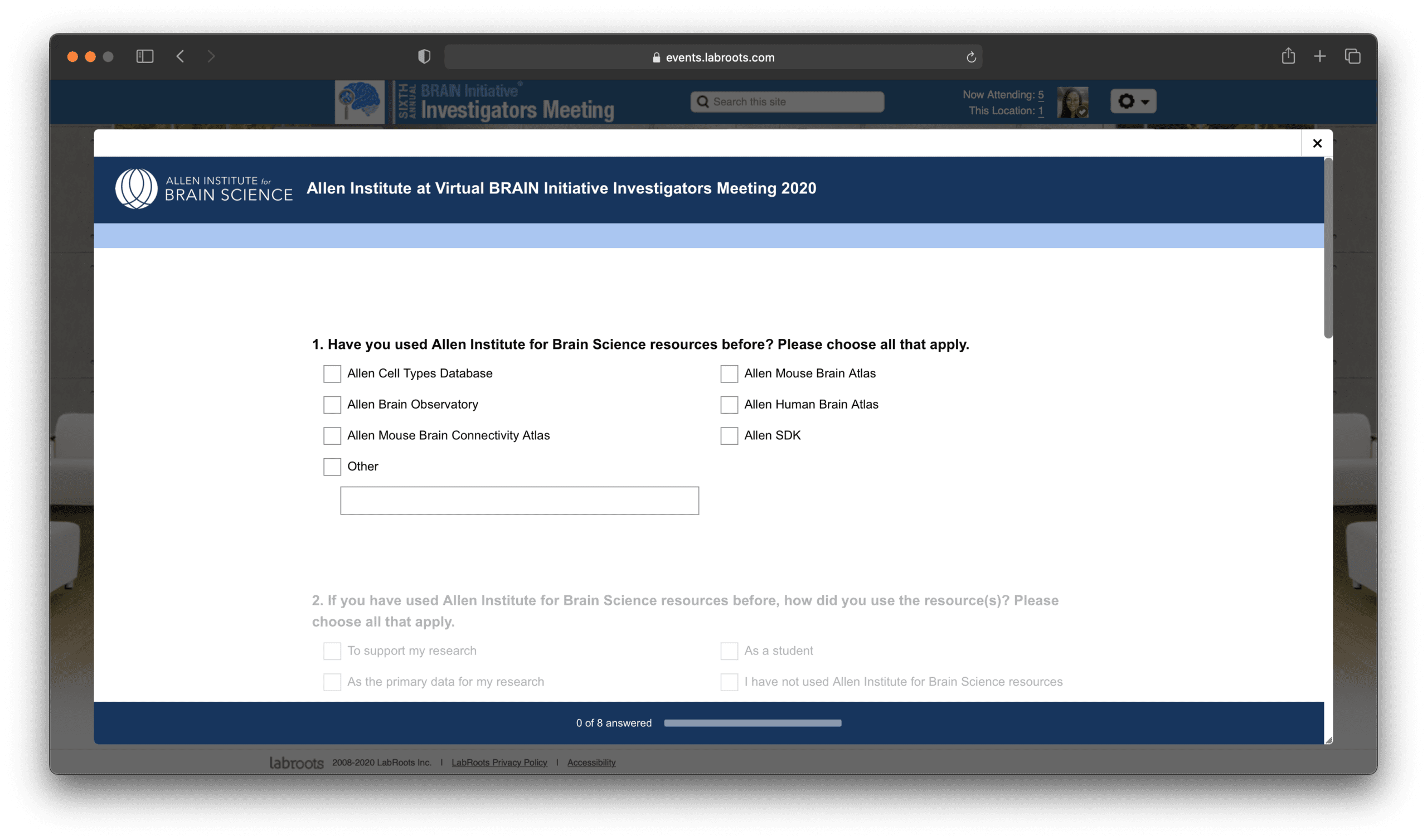Image resolution: width=1427 pixels, height=840 pixels.
Task: Check I have not used Allen Institute resources
Action: click(x=729, y=682)
